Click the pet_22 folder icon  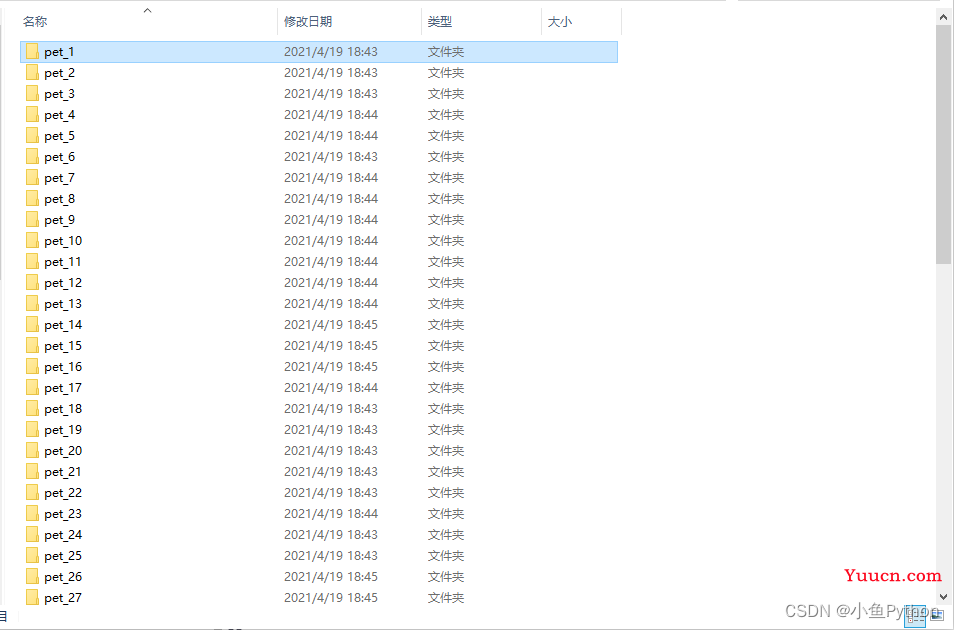(32, 493)
